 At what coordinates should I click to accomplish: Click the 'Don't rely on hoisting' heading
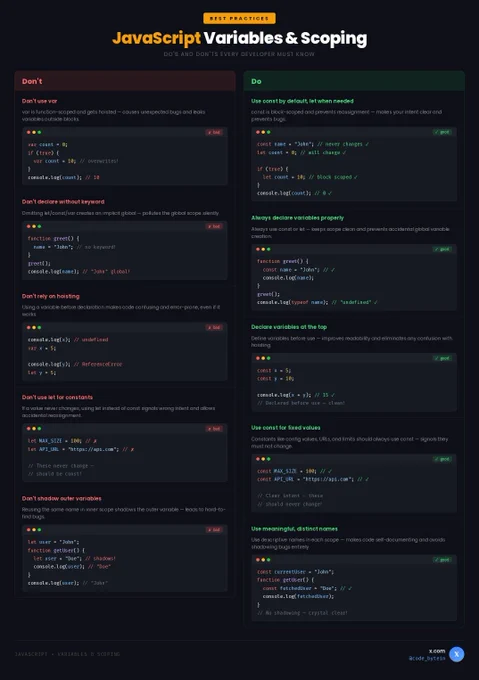click(51, 296)
